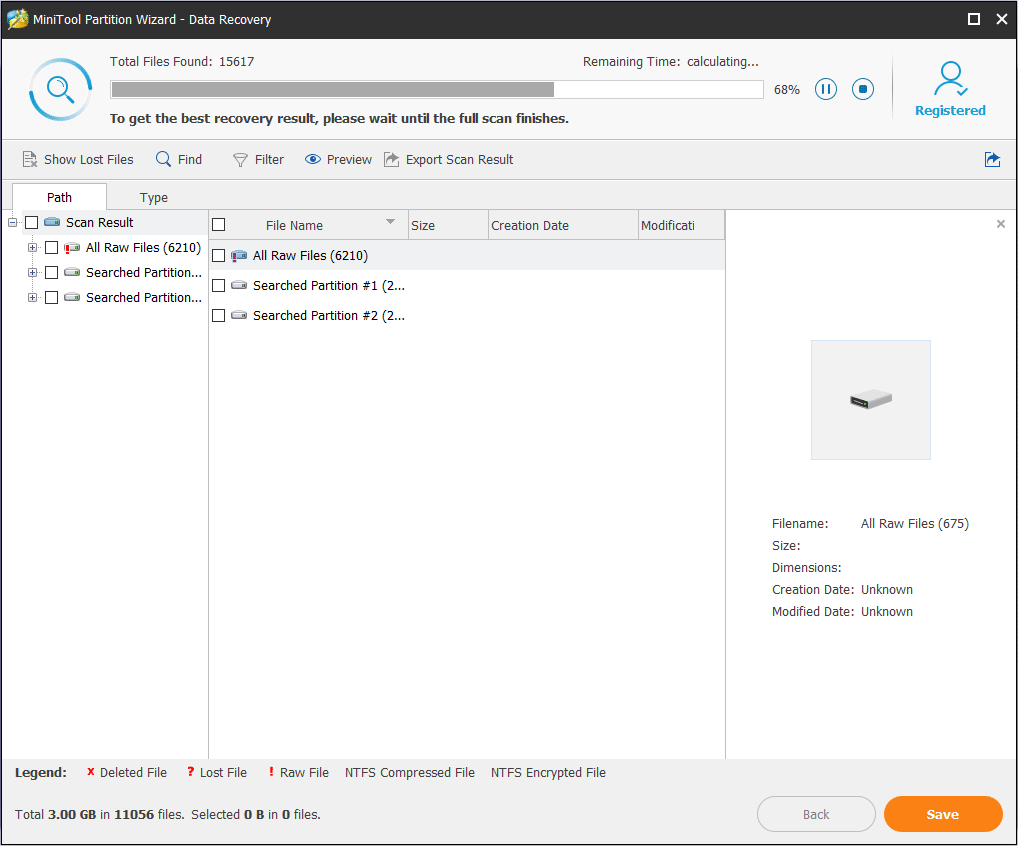Click Export Scan Result label
This screenshot has height=846, width=1018.
(x=460, y=159)
